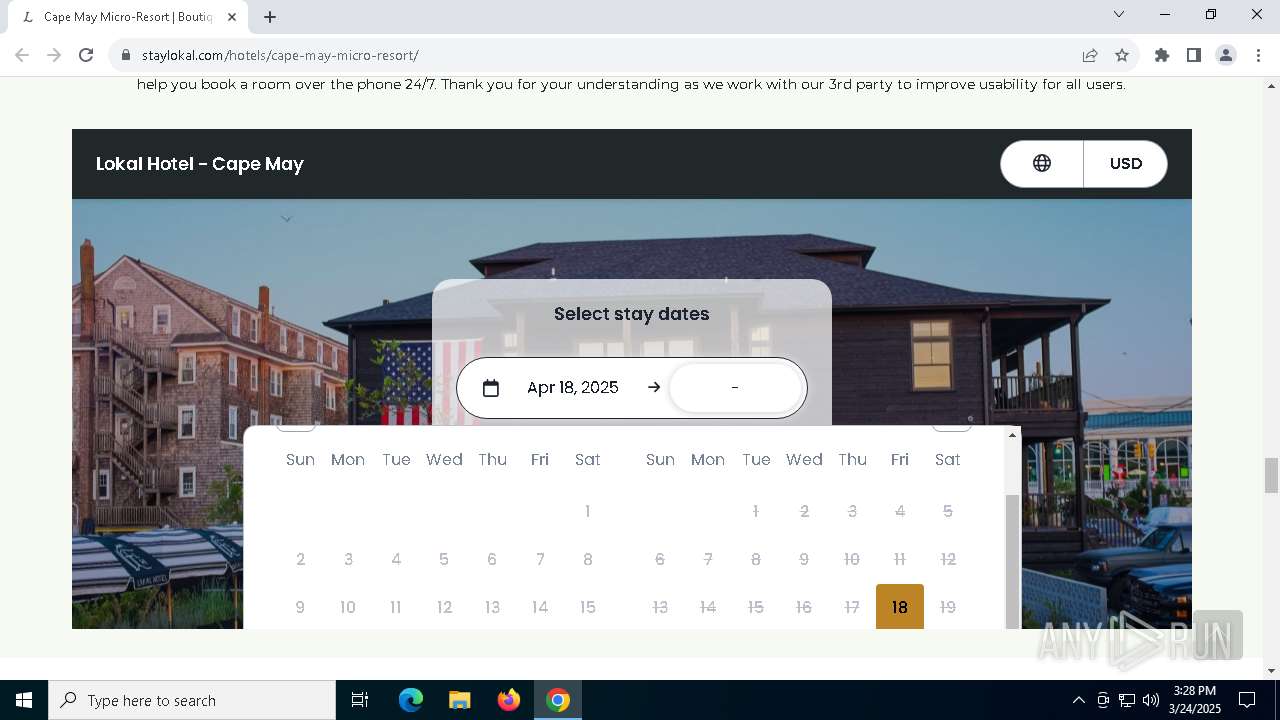Share this page via share icon

coord(1090,55)
